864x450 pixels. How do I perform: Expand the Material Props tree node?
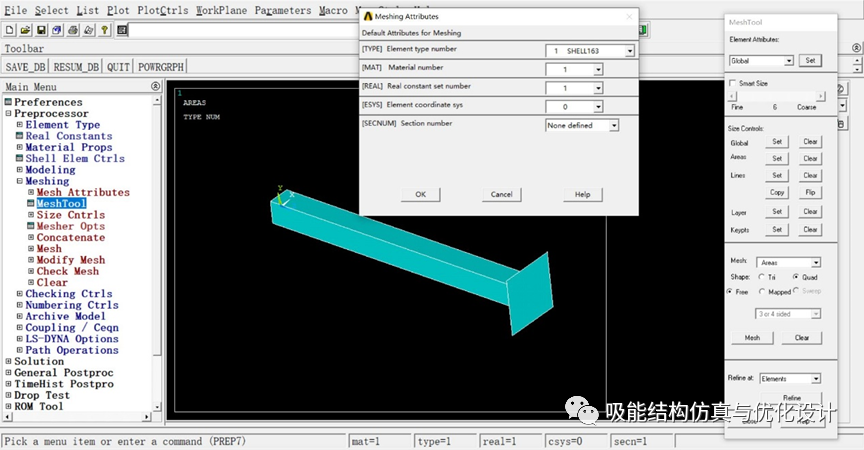pyautogui.click(x=19, y=147)
